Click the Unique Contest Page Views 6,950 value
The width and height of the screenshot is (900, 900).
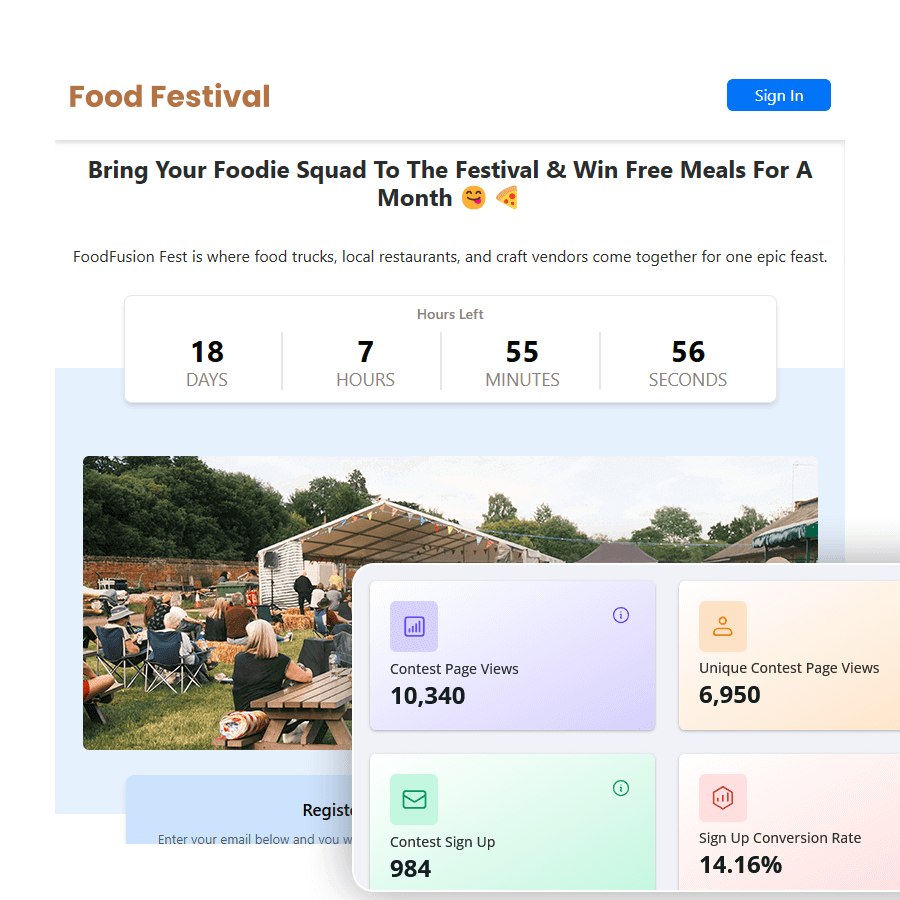click(730, 694)
